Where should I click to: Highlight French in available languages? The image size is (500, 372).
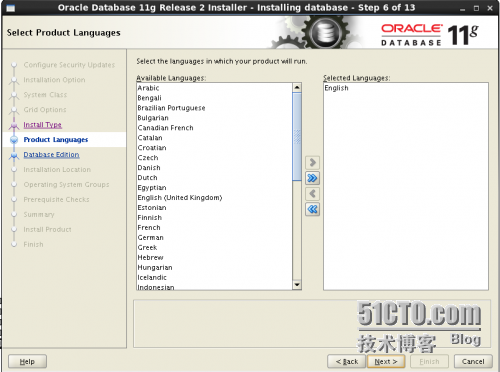[x=214, y=228]
